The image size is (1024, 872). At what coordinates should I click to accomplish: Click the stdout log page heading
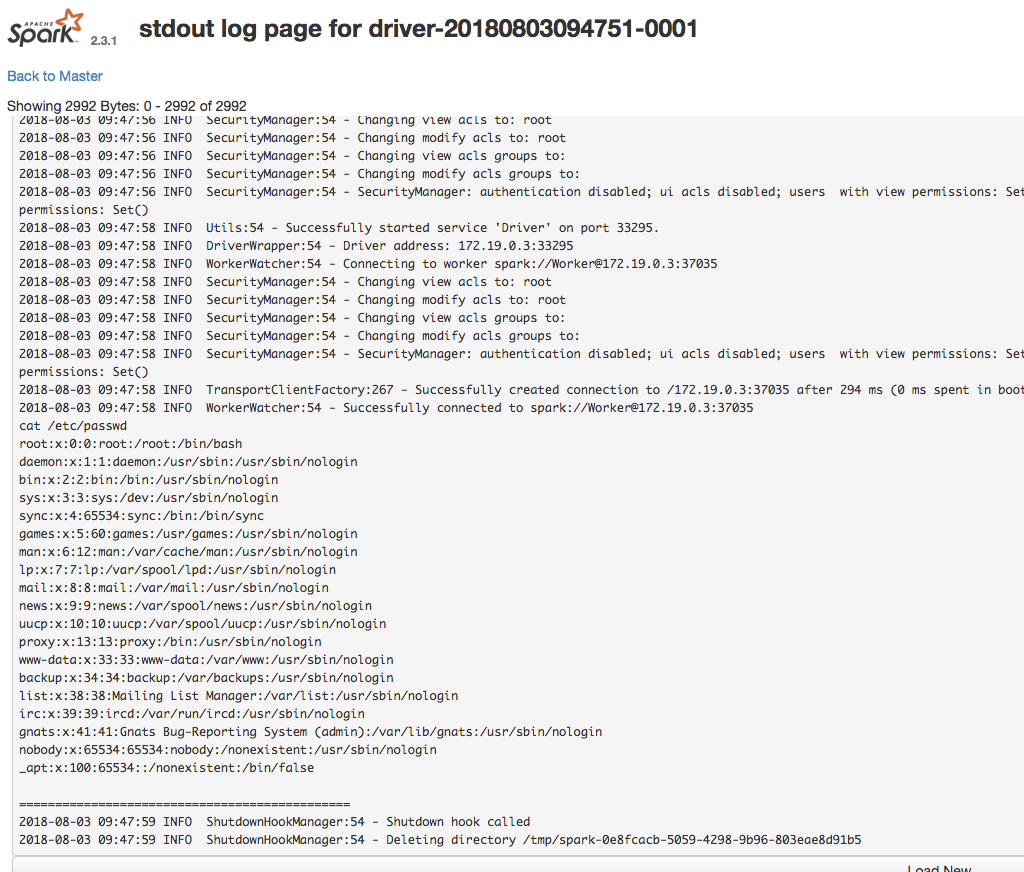click(x=417, y=29)
